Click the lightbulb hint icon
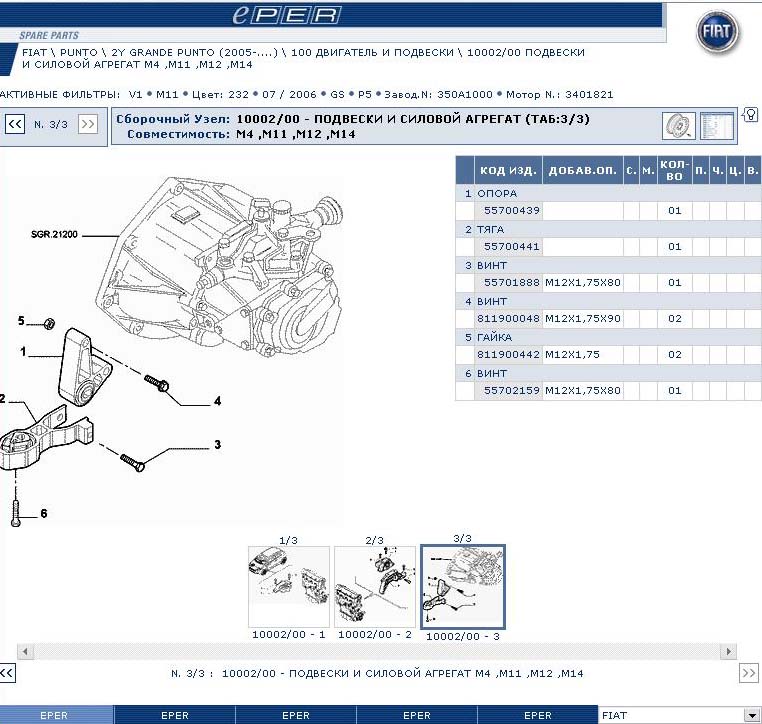This screenshot has height=724, width=762. pyautogui.click(x=750, y=116)
